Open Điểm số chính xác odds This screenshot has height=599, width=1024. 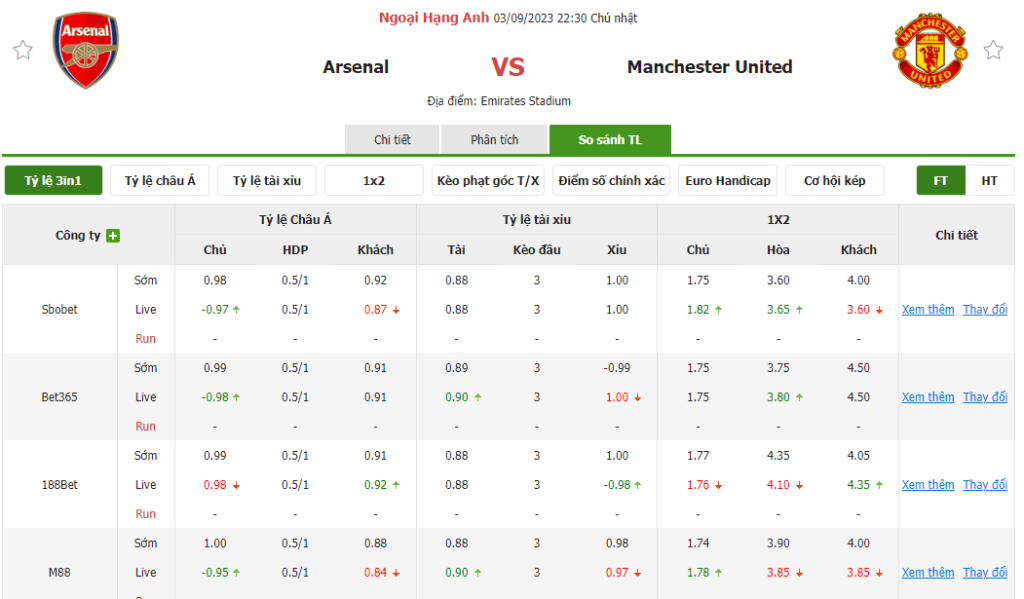click(612, 181)
